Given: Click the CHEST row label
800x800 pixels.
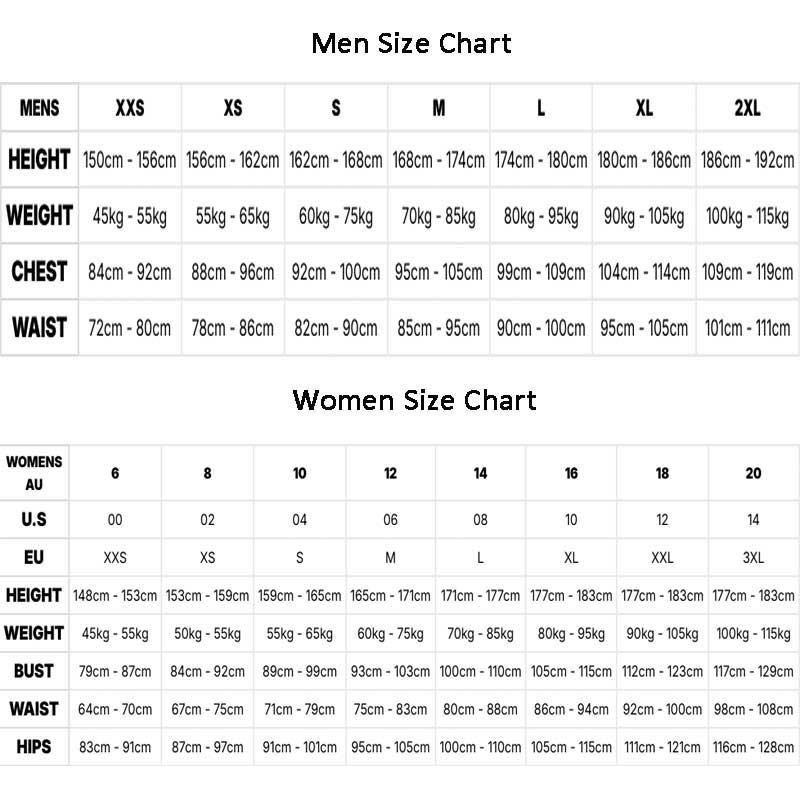Looking at the screenshot, I should tap(40, 272).
